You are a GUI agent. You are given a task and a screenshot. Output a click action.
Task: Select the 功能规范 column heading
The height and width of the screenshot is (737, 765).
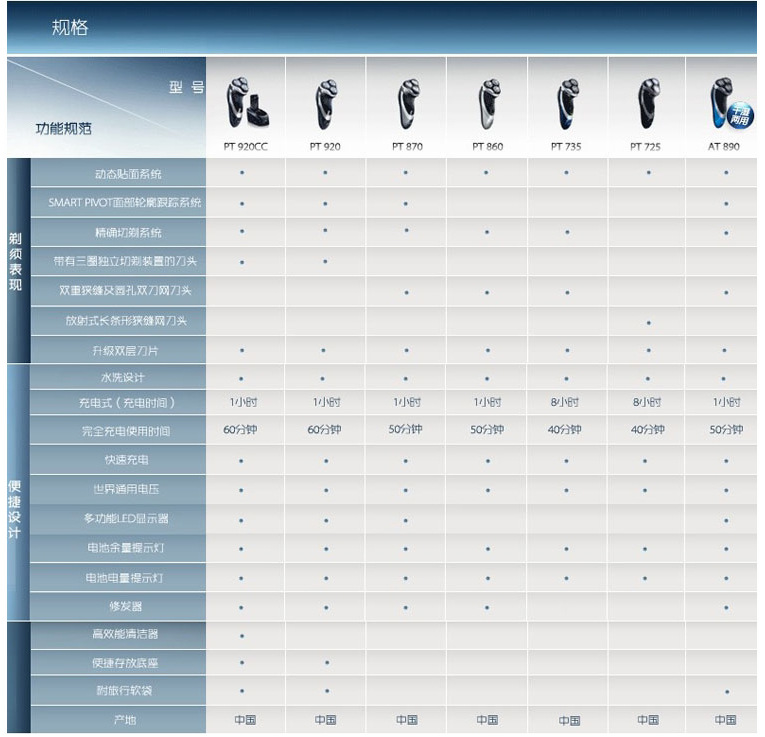64,129
